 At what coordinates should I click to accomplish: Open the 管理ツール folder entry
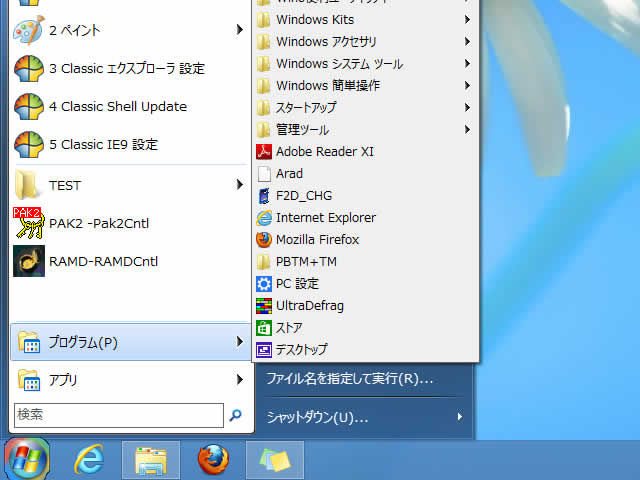tap(365, 129)
